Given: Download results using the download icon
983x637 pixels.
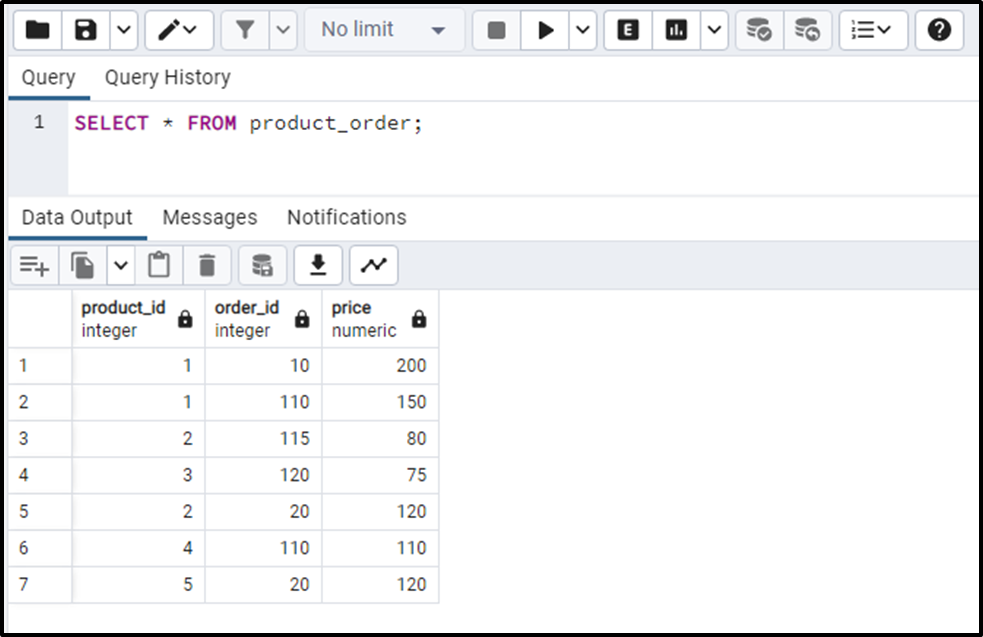Looking at the screenshot, I should coord(318,265).
